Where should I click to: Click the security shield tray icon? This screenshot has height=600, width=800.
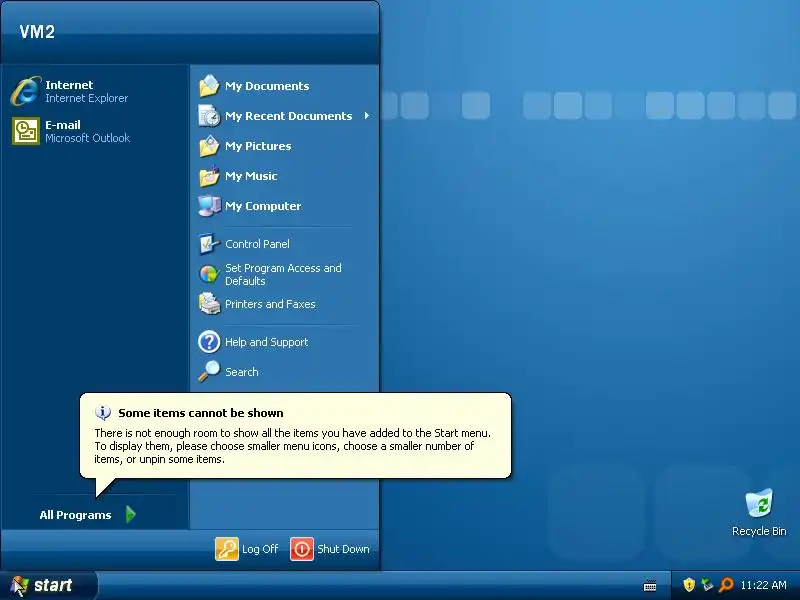click(689, 584)
